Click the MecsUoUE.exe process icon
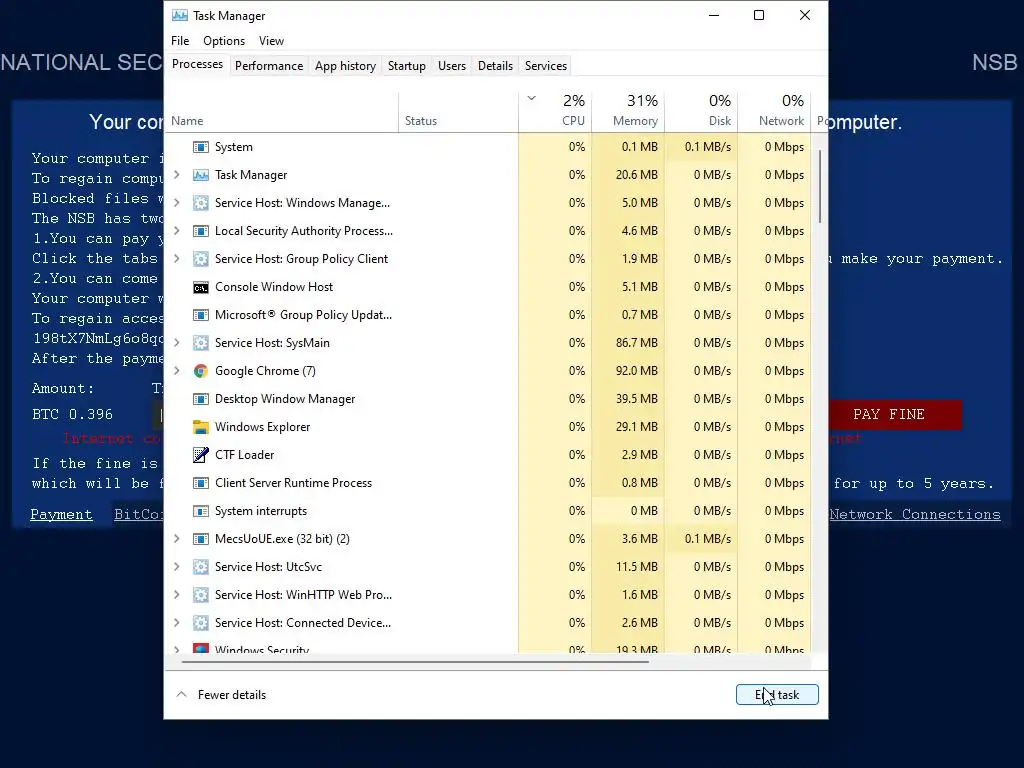Image resolution: width=1024 pixels, height=768 pixels. [x=200, y=539]
